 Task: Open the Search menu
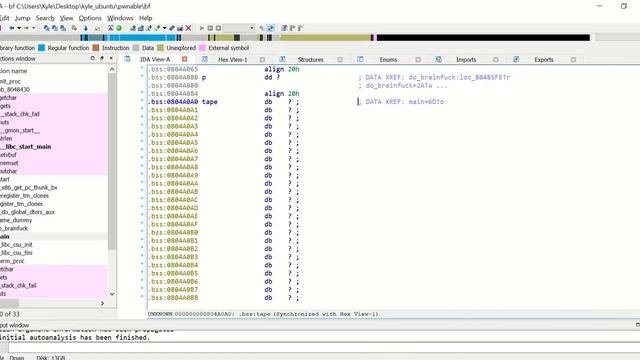point(45,18)
